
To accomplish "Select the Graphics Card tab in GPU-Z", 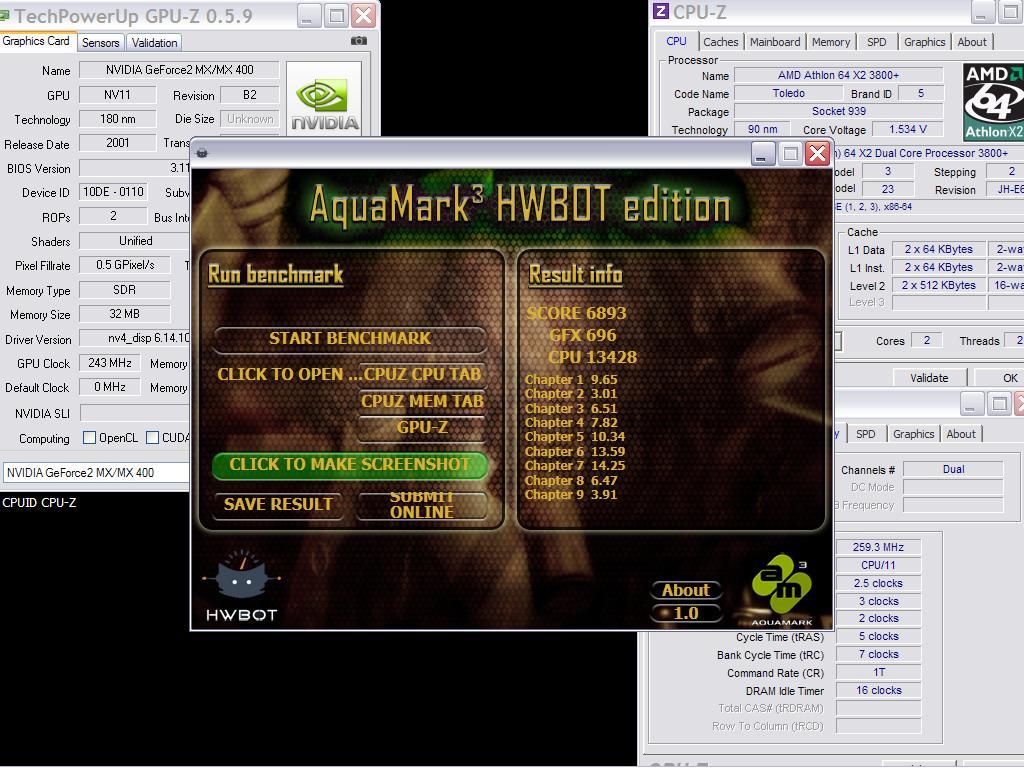I will [x=36, y=40].
